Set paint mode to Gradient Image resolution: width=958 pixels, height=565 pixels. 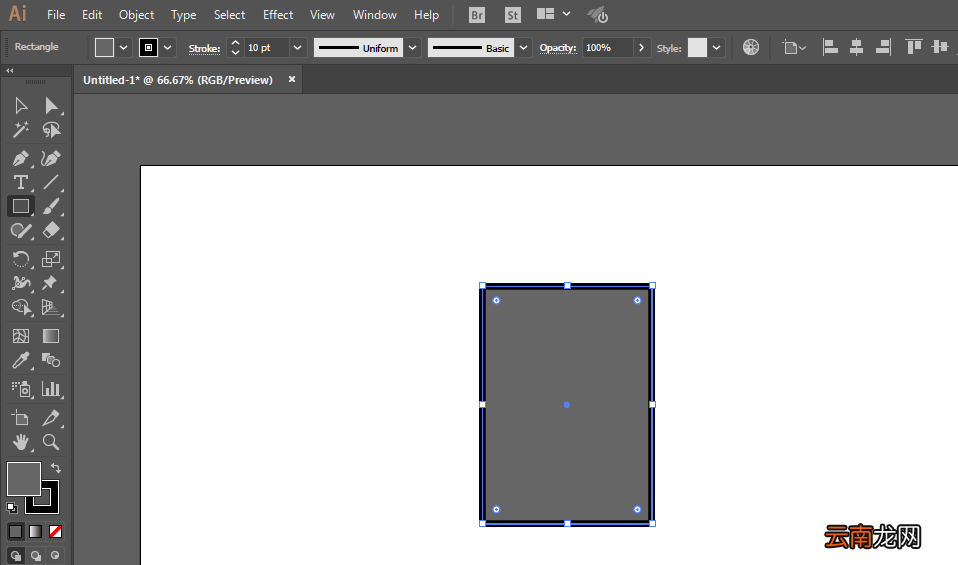click(35, 531)
